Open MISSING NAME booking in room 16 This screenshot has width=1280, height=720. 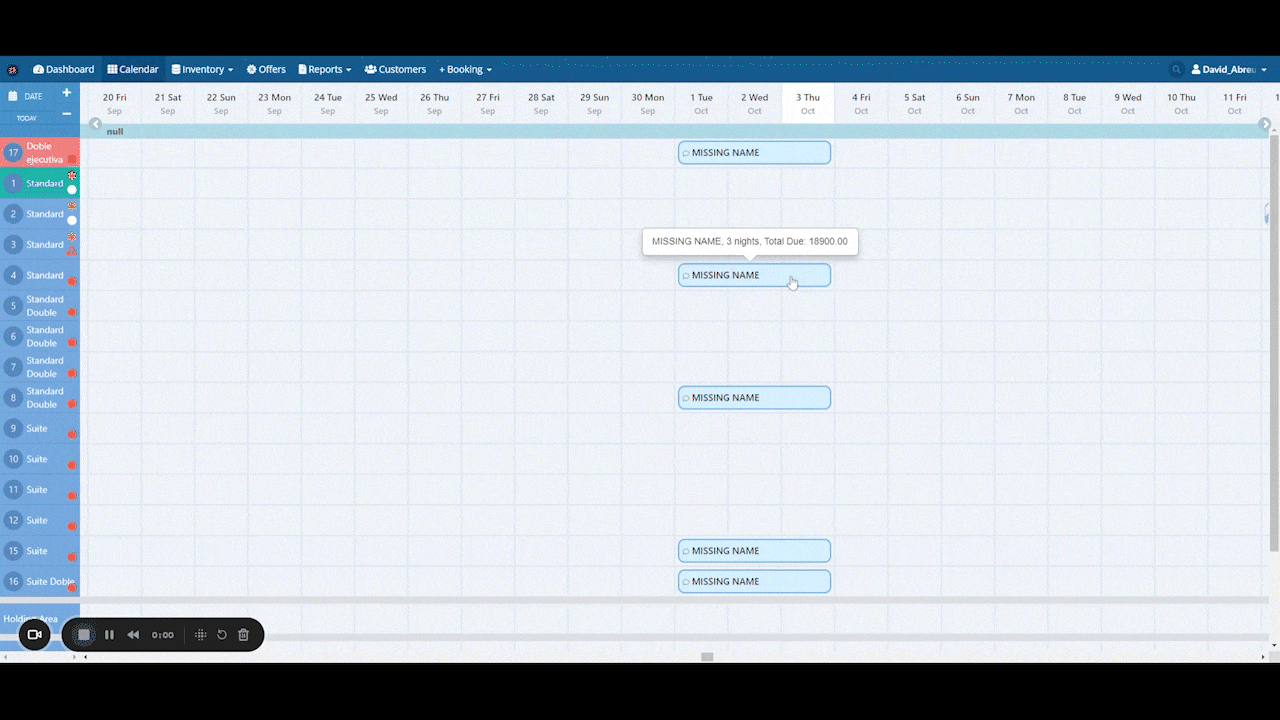pyautogui.click(x=754, y=581)
